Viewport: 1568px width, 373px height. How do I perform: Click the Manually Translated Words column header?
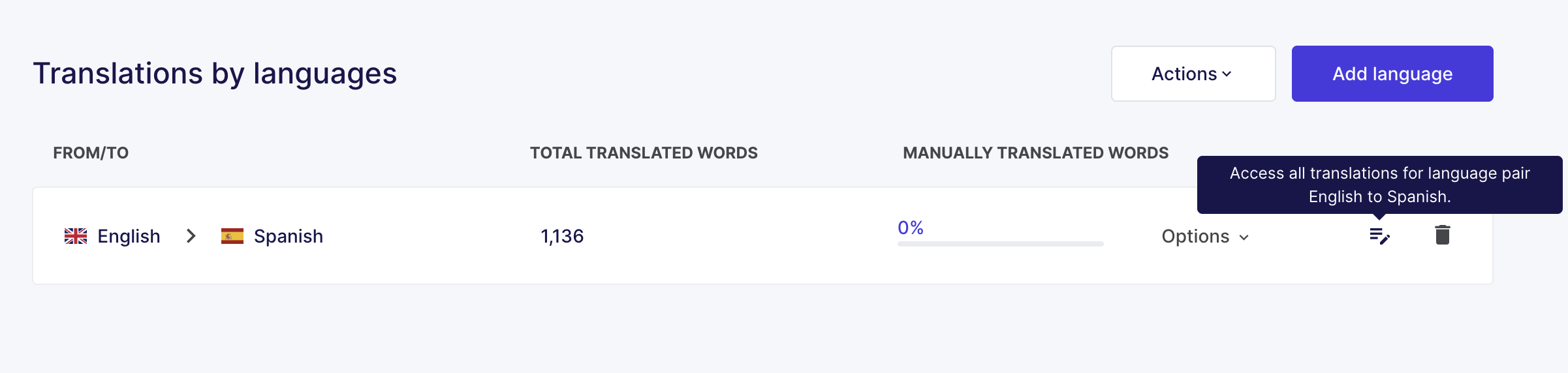tap(1035, 153)
